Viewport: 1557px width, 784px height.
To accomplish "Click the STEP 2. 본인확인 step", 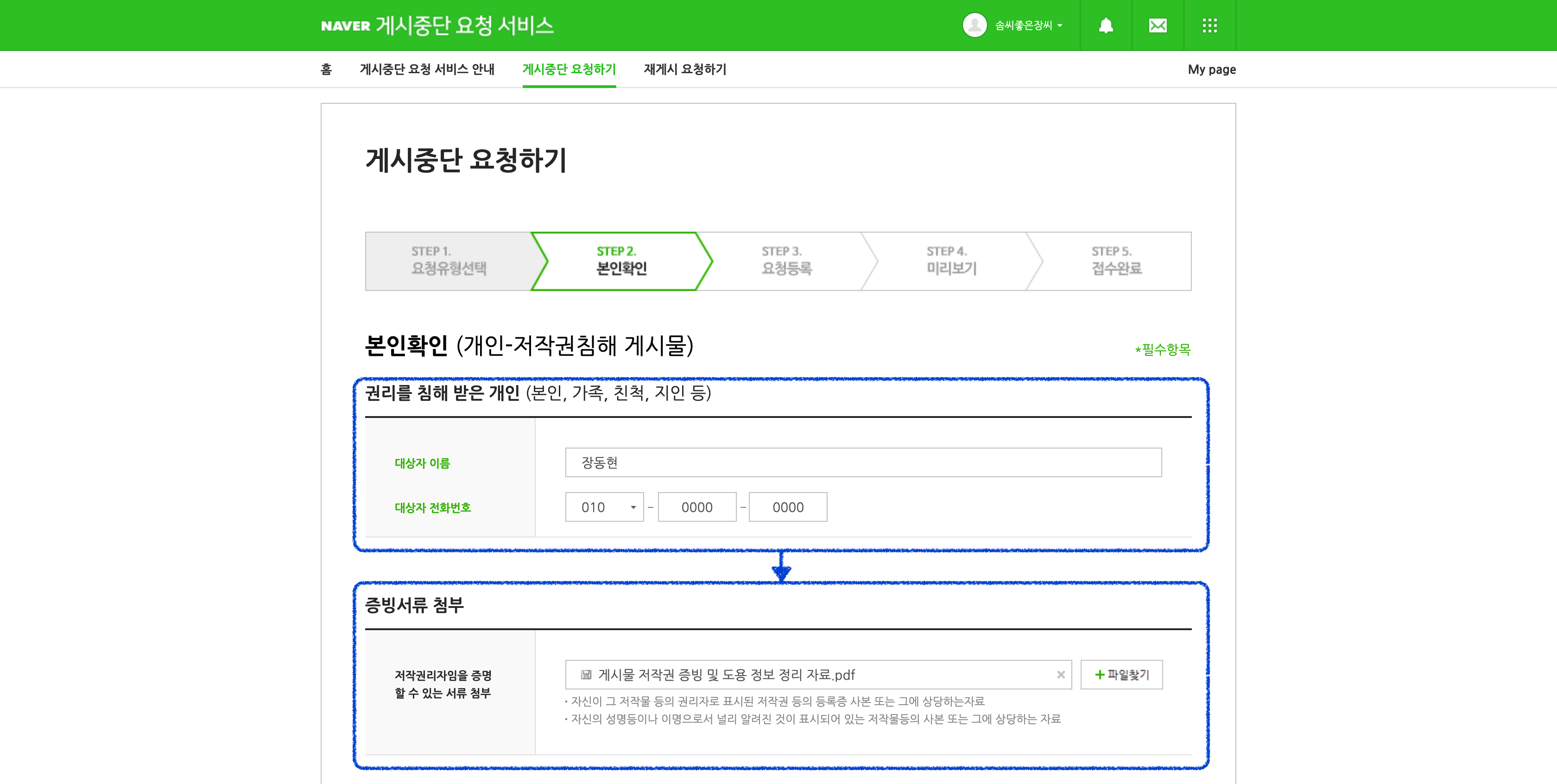I will pos(621,260).
